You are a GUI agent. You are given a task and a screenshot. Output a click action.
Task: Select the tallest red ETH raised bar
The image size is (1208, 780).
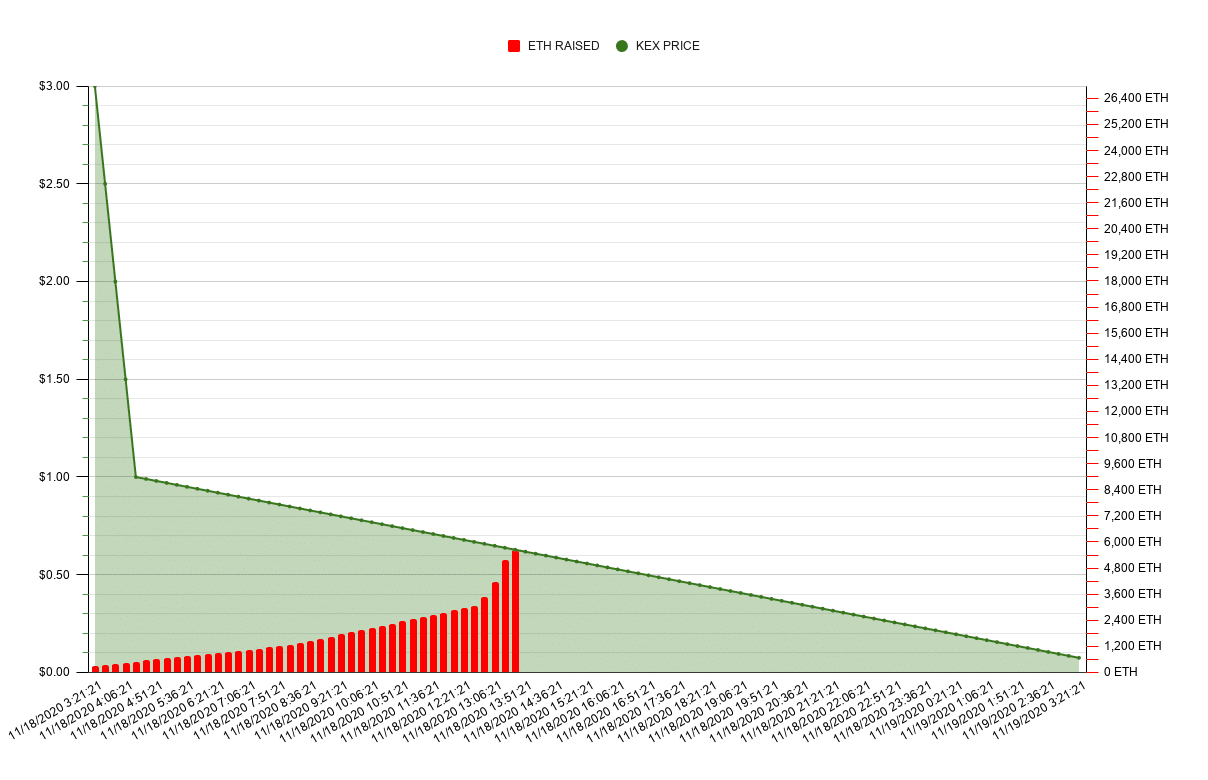(x=516, y=611)
